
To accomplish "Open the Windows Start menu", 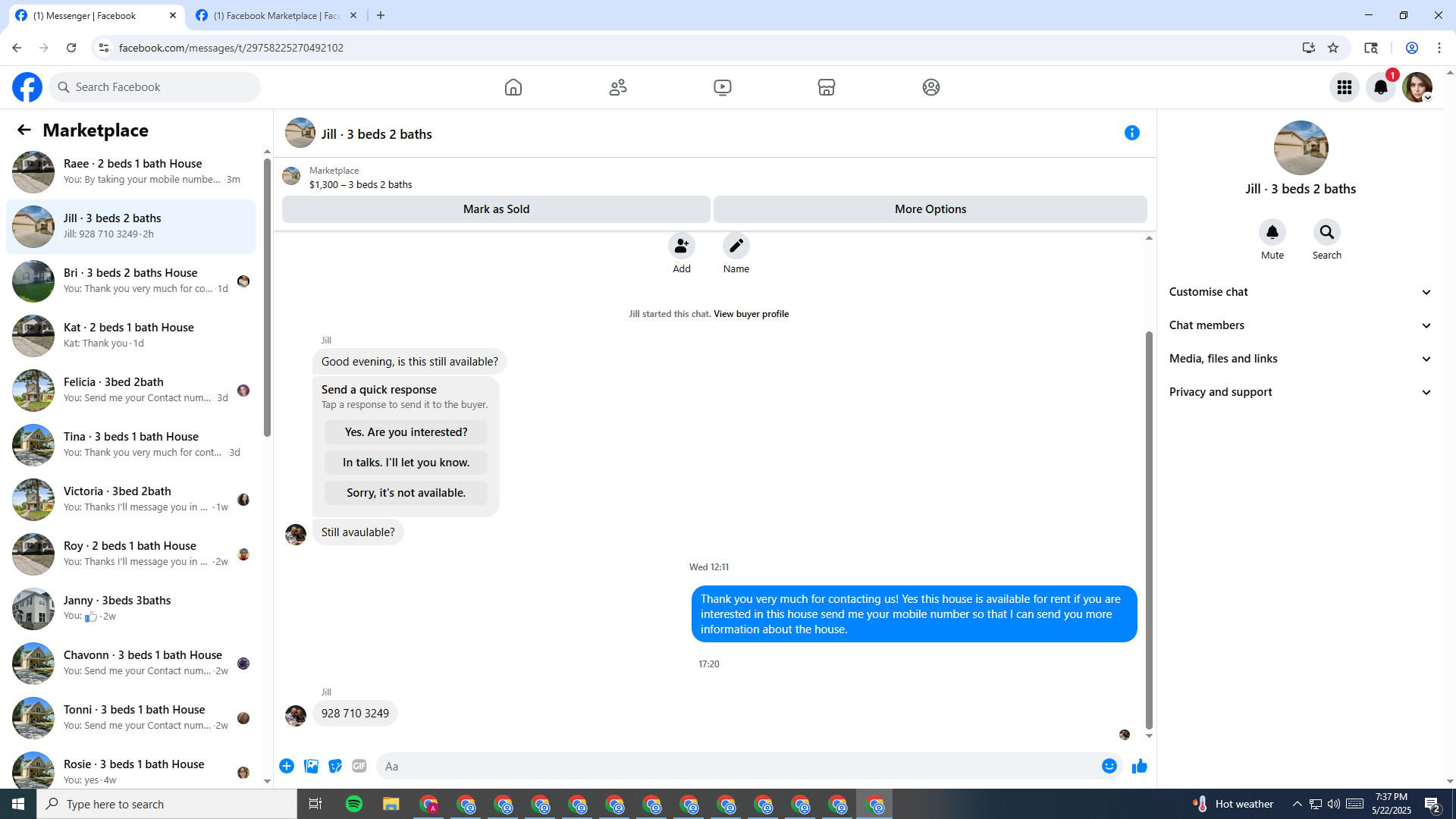I will pos(18,804).
